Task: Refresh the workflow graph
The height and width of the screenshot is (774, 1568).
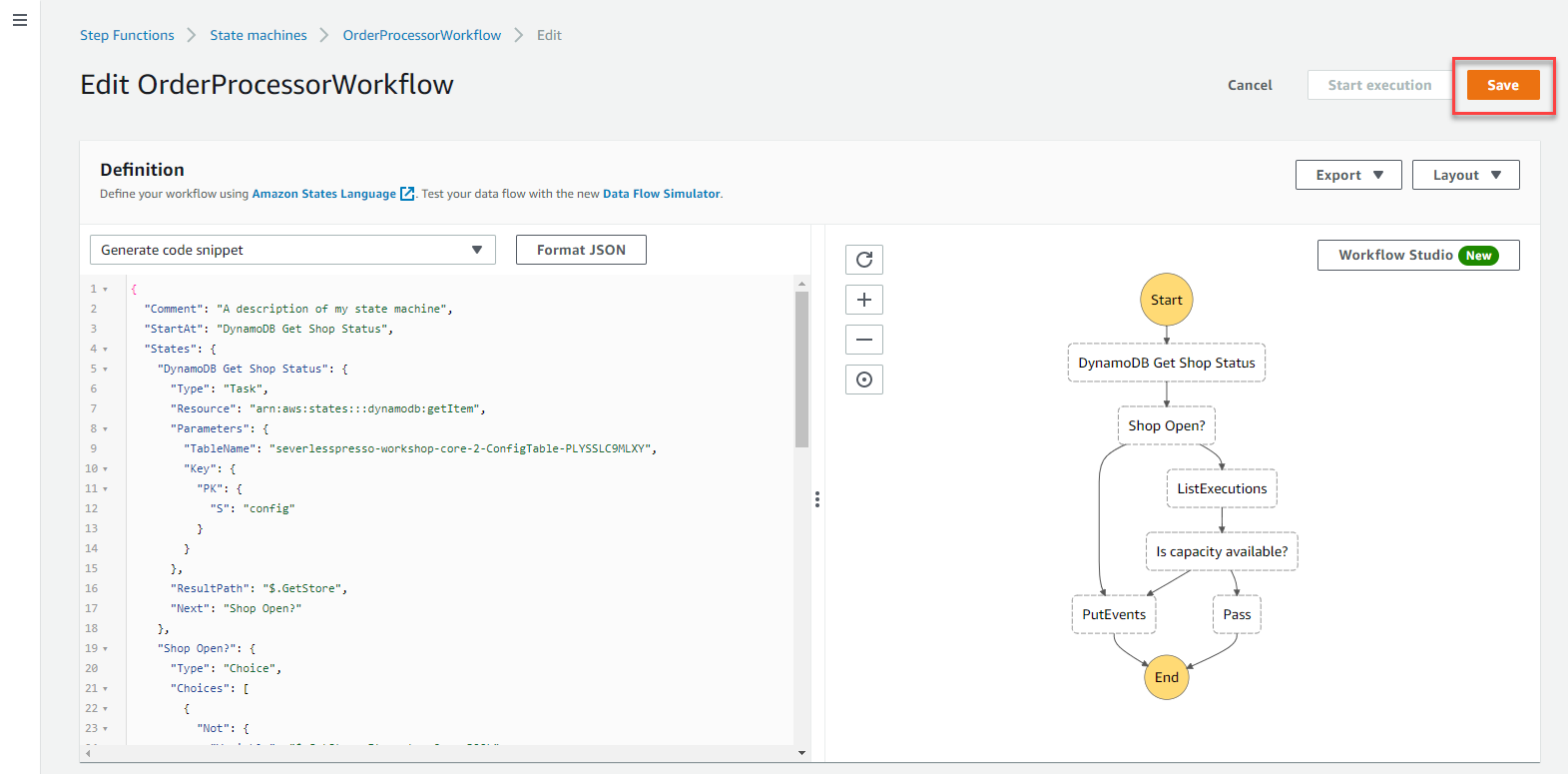Action: pos(864,260)
